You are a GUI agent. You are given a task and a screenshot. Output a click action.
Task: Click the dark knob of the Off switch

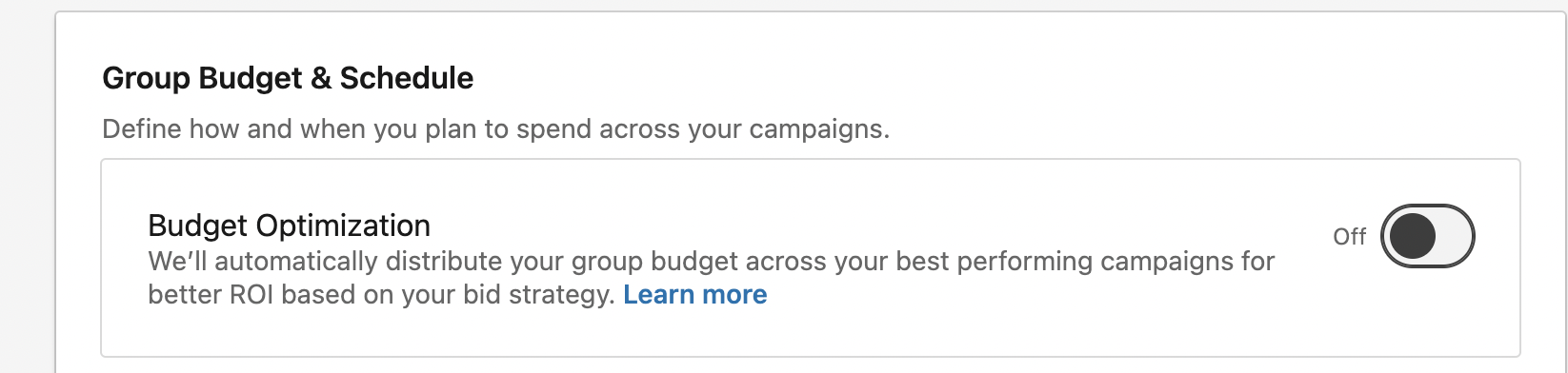click(1412, 236)
